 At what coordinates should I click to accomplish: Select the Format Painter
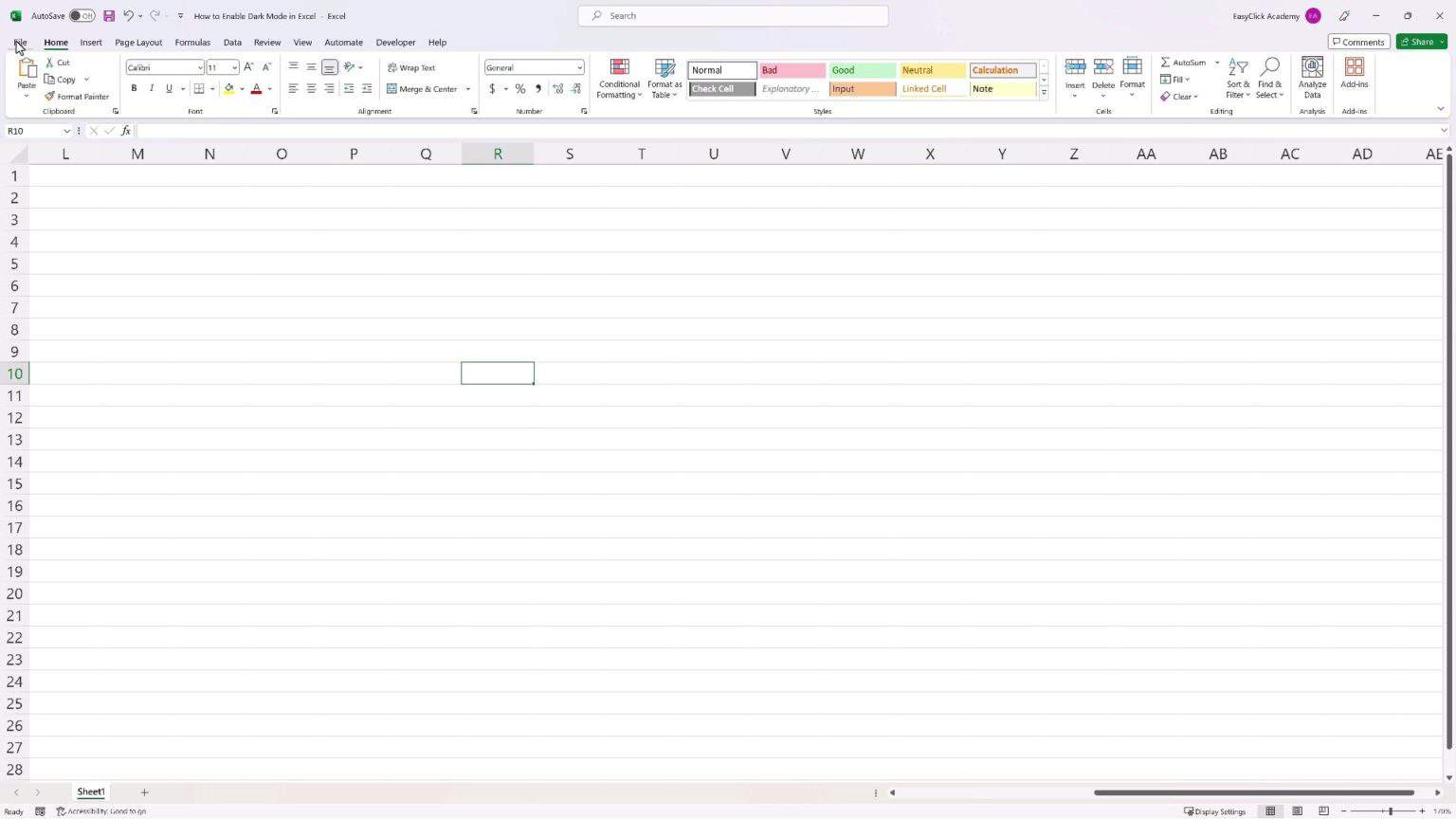[77, 96]
